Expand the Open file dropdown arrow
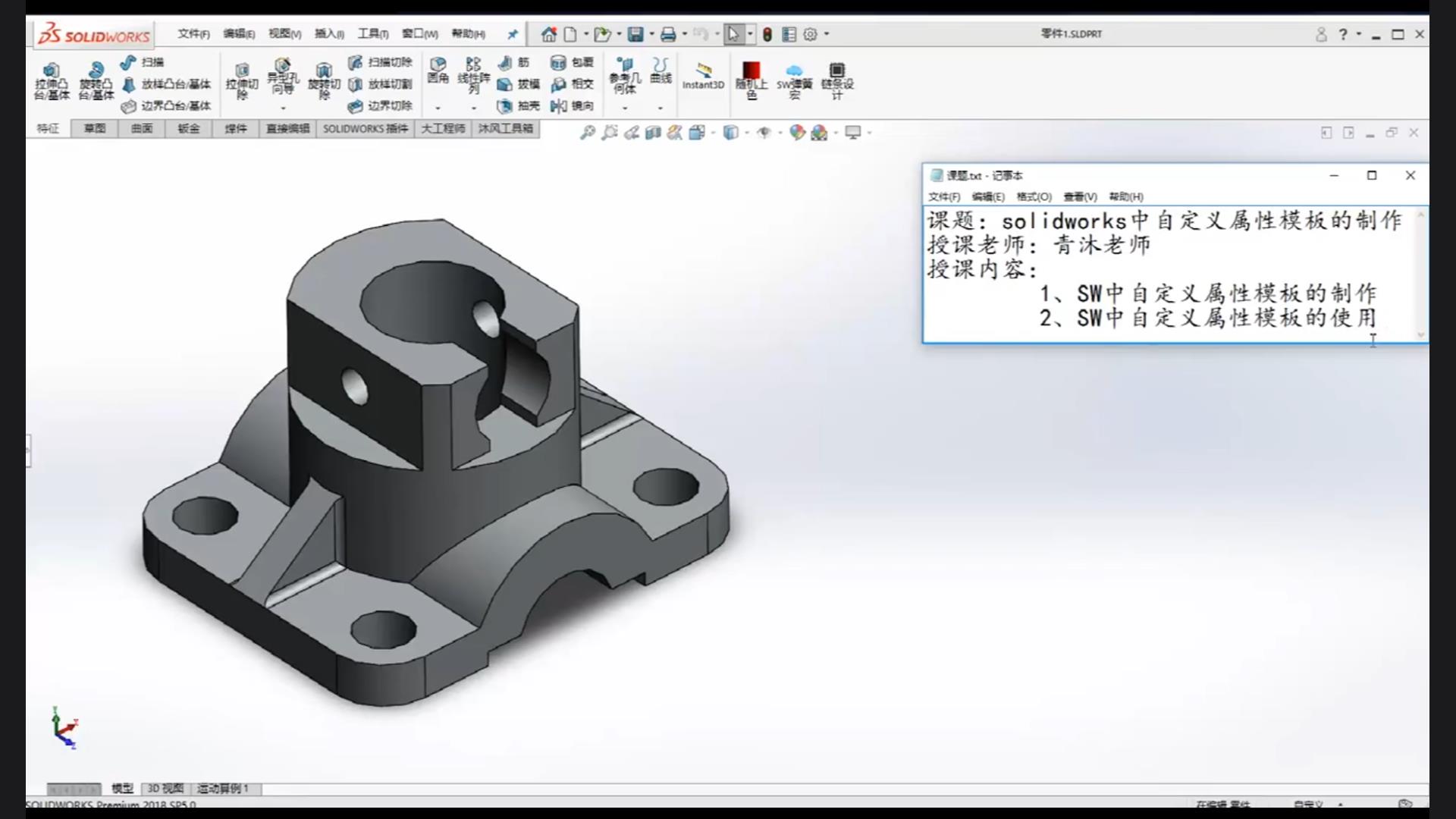Image resolution: width=1456 pixels, height=819 pixels. click(x=619, y=34)
